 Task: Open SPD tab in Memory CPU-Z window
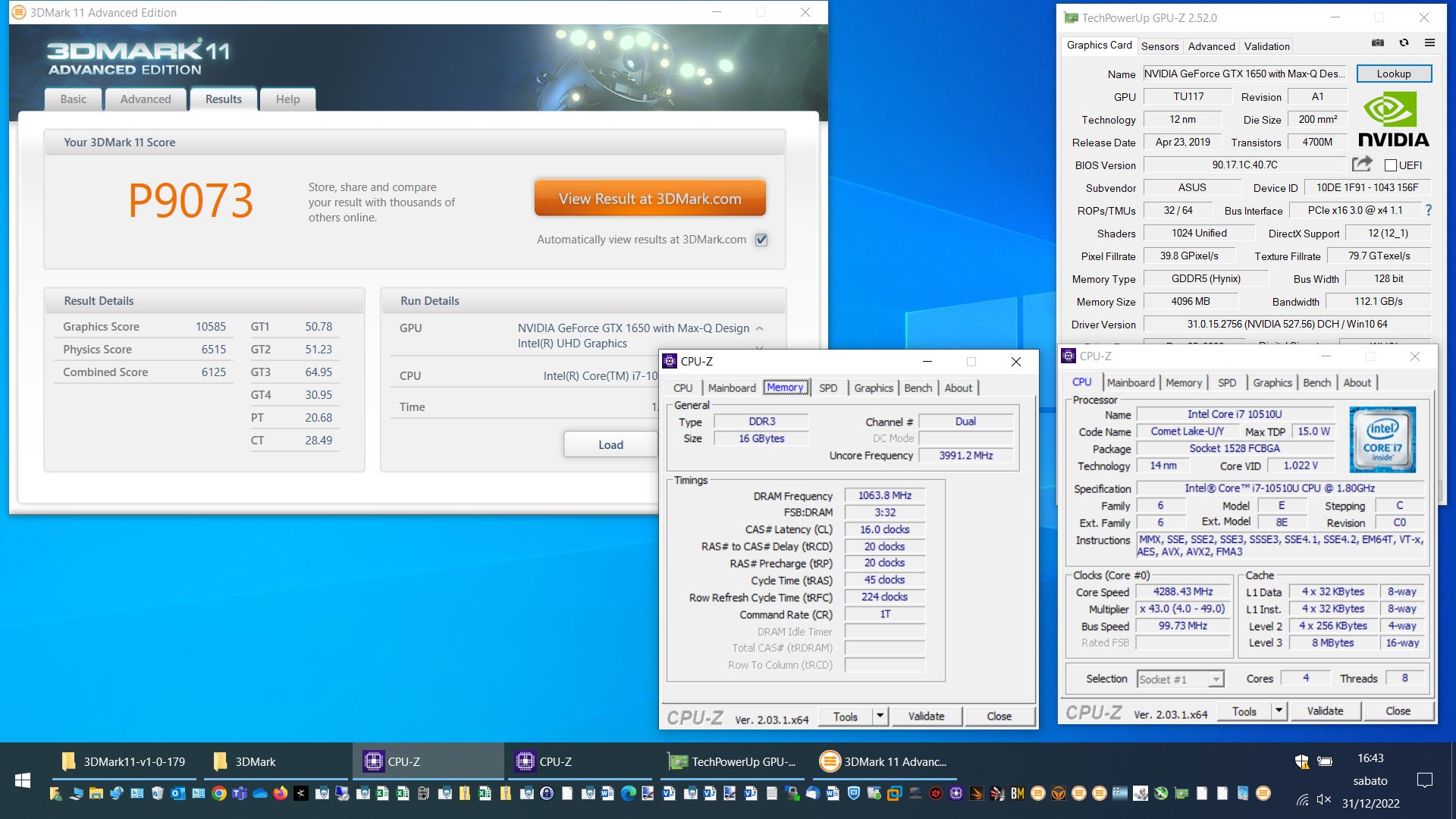(x=828, y=388)
